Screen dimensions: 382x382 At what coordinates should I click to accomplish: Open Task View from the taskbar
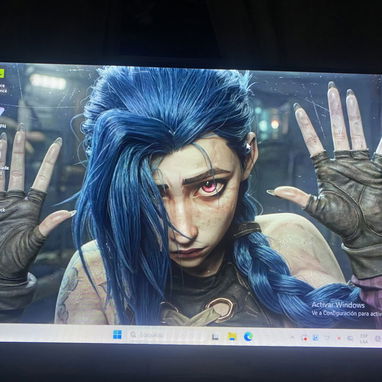tap(215, 337)
